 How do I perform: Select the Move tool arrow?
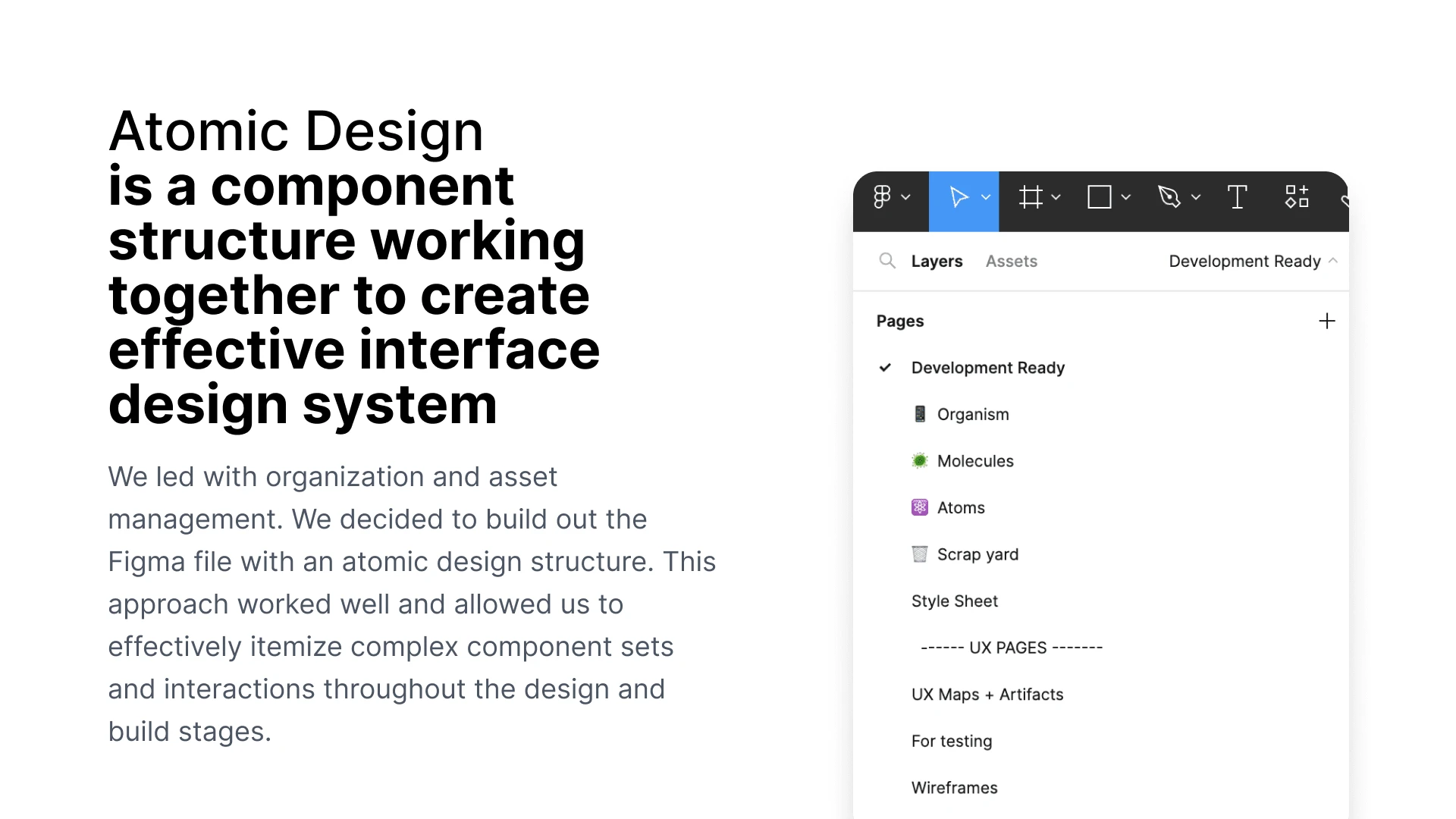959,197
